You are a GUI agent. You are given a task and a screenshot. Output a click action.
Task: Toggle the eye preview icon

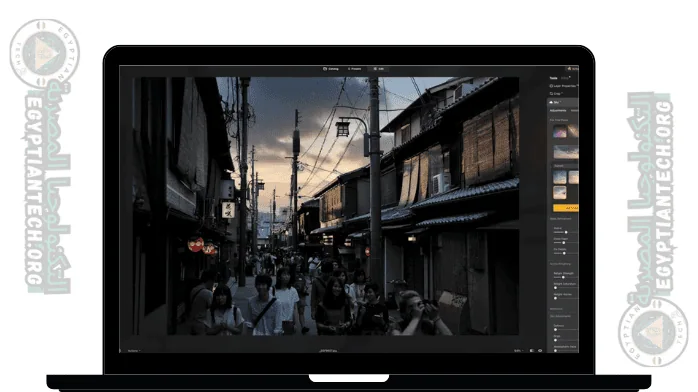click(540, 351)
